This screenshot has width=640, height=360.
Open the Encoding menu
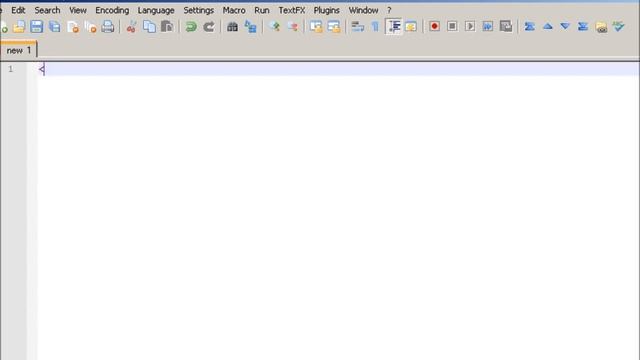click(112, 10)
